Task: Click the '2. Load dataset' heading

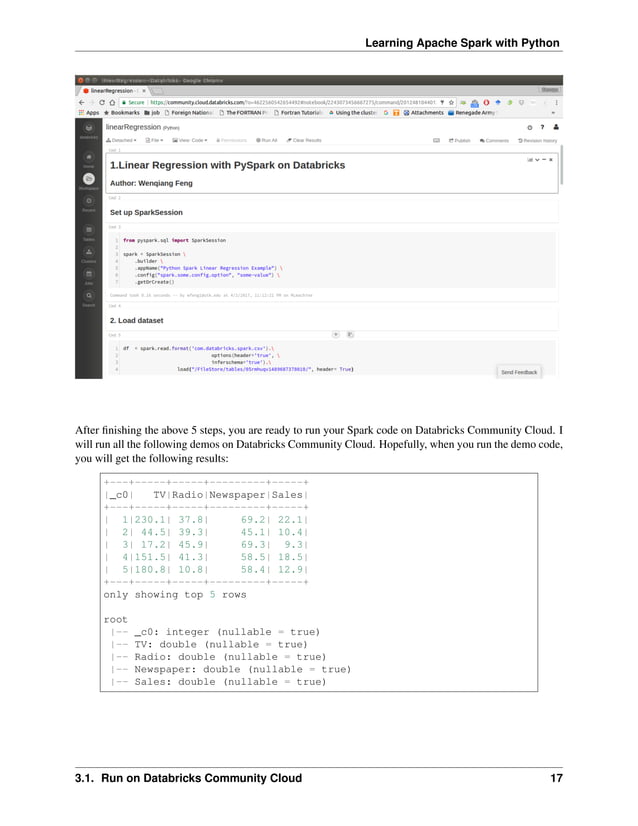Action: point(136,320)
